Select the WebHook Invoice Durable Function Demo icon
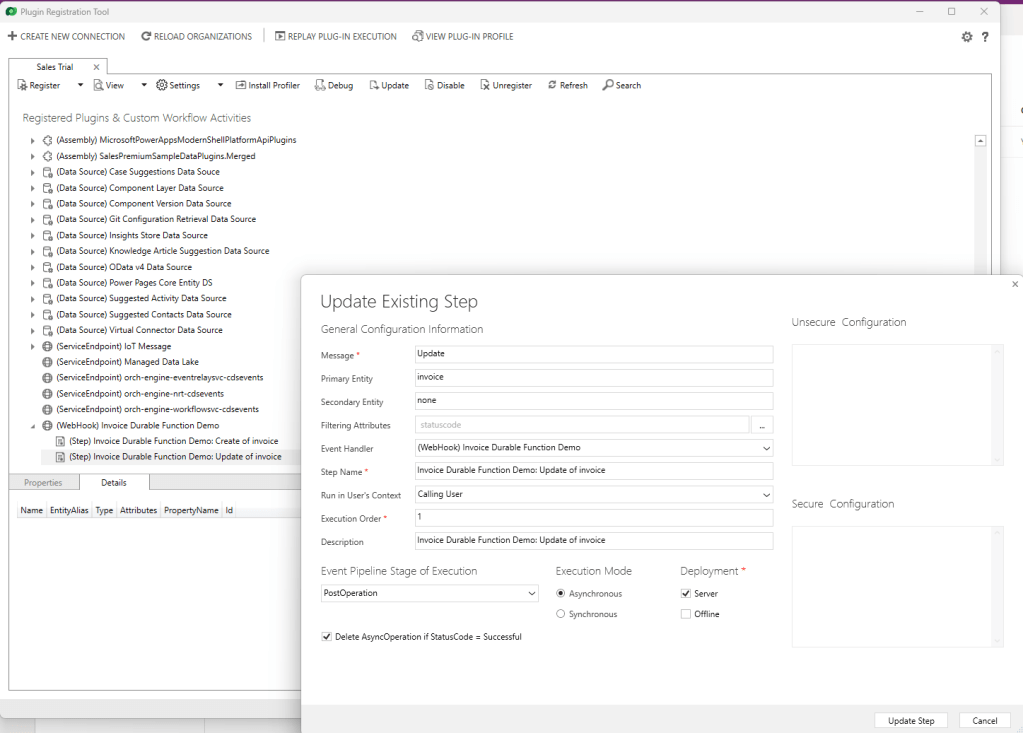The height and width of the screenshot is (733, 1023). coord(48,426)
